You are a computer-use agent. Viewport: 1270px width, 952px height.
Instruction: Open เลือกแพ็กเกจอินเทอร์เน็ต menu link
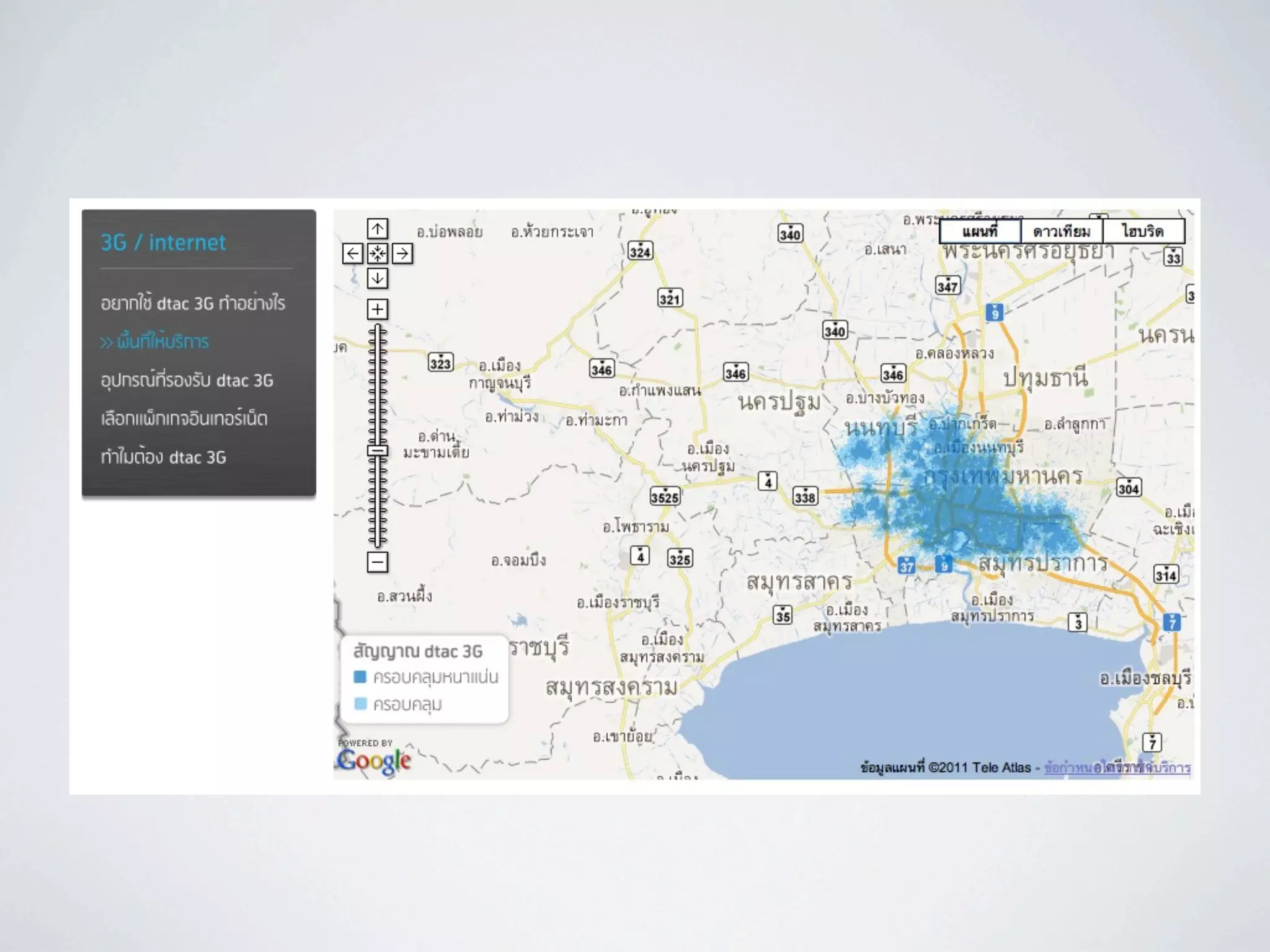[x=184, y=418]
